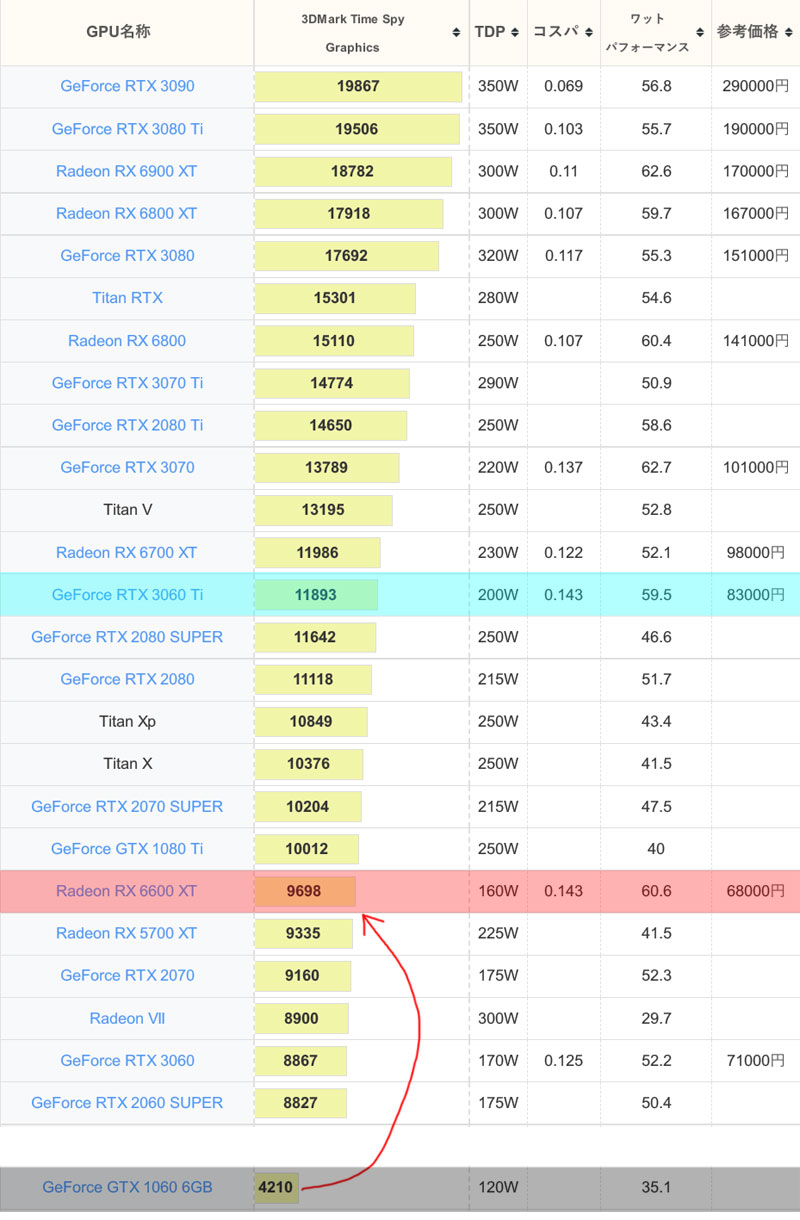Open GeForce GTX 1080 Ti link
This screenshot has width=800, height=1220.
click(x=127, y=849)
